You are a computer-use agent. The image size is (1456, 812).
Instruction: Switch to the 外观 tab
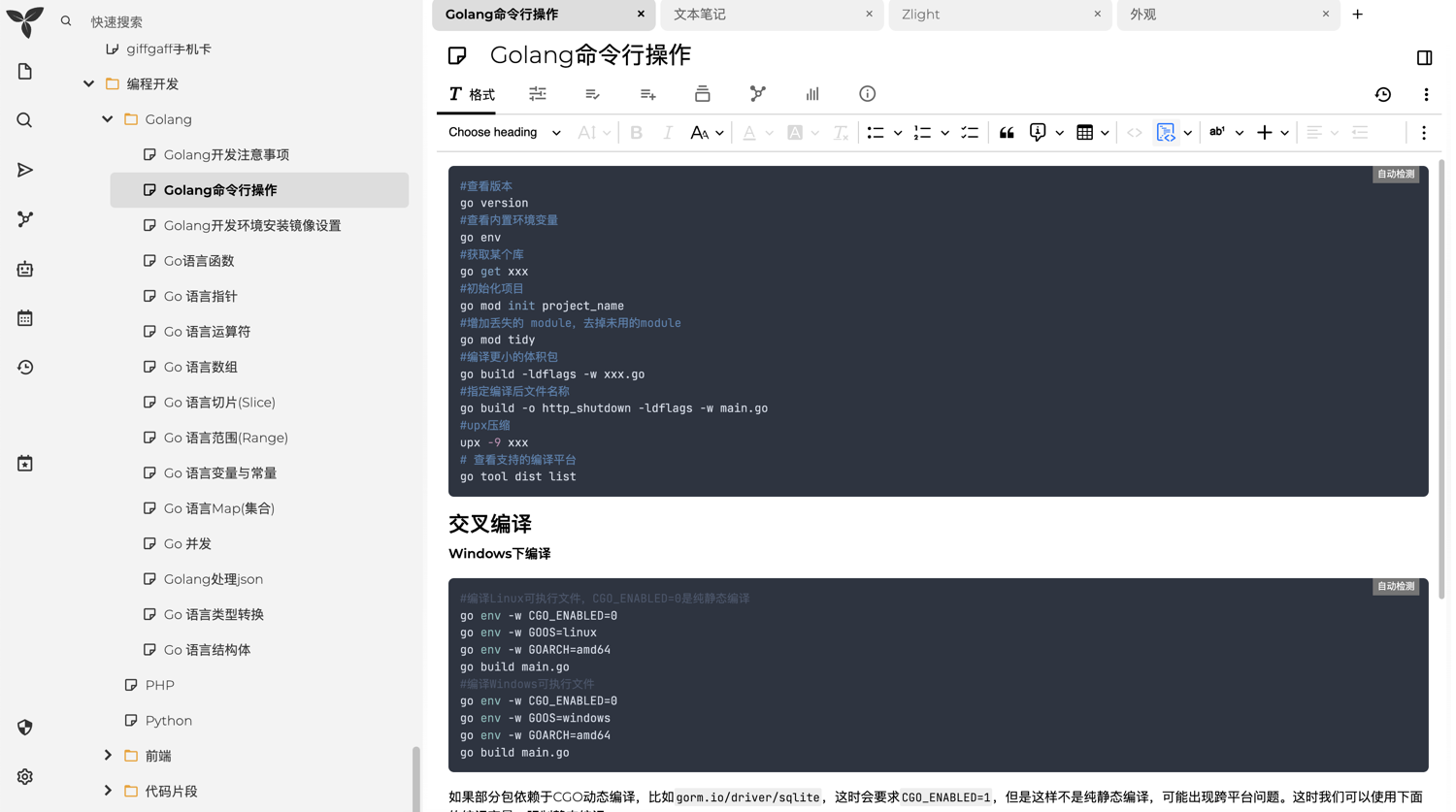coord(1228,15)
